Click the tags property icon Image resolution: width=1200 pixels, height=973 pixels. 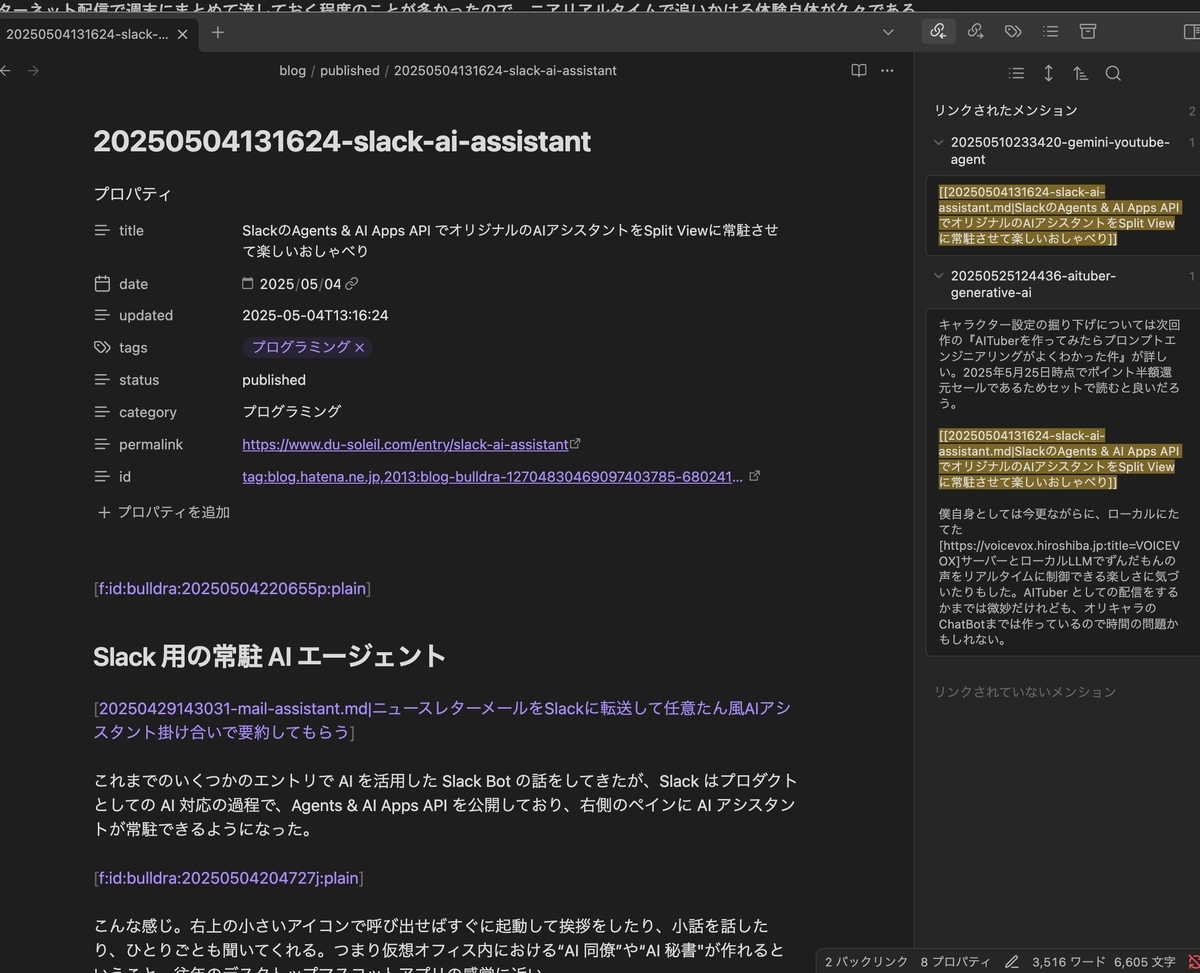point(101,347)
